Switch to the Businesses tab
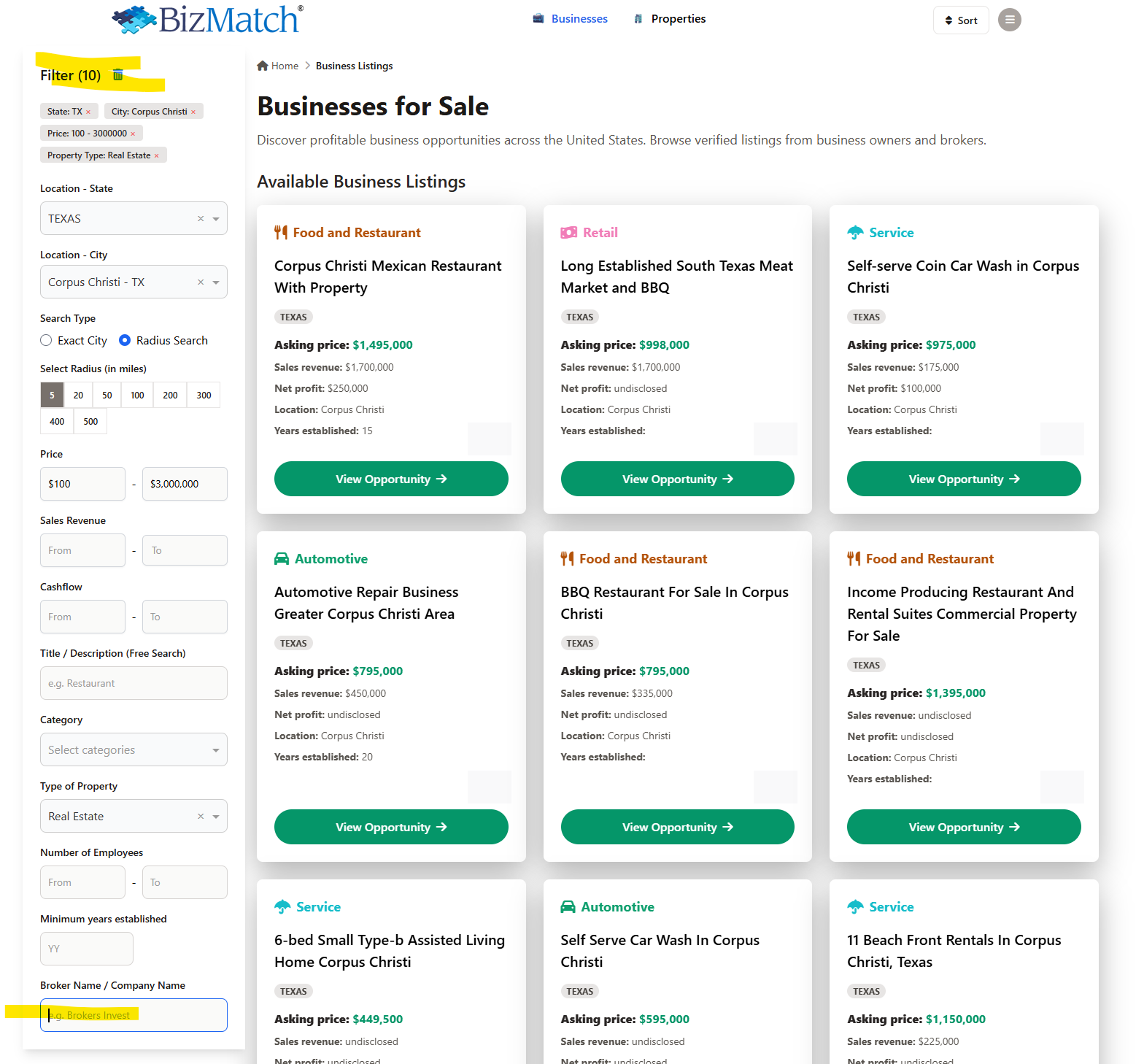The width and height of the screenshot is (1136, 1064). click(571, 19)
